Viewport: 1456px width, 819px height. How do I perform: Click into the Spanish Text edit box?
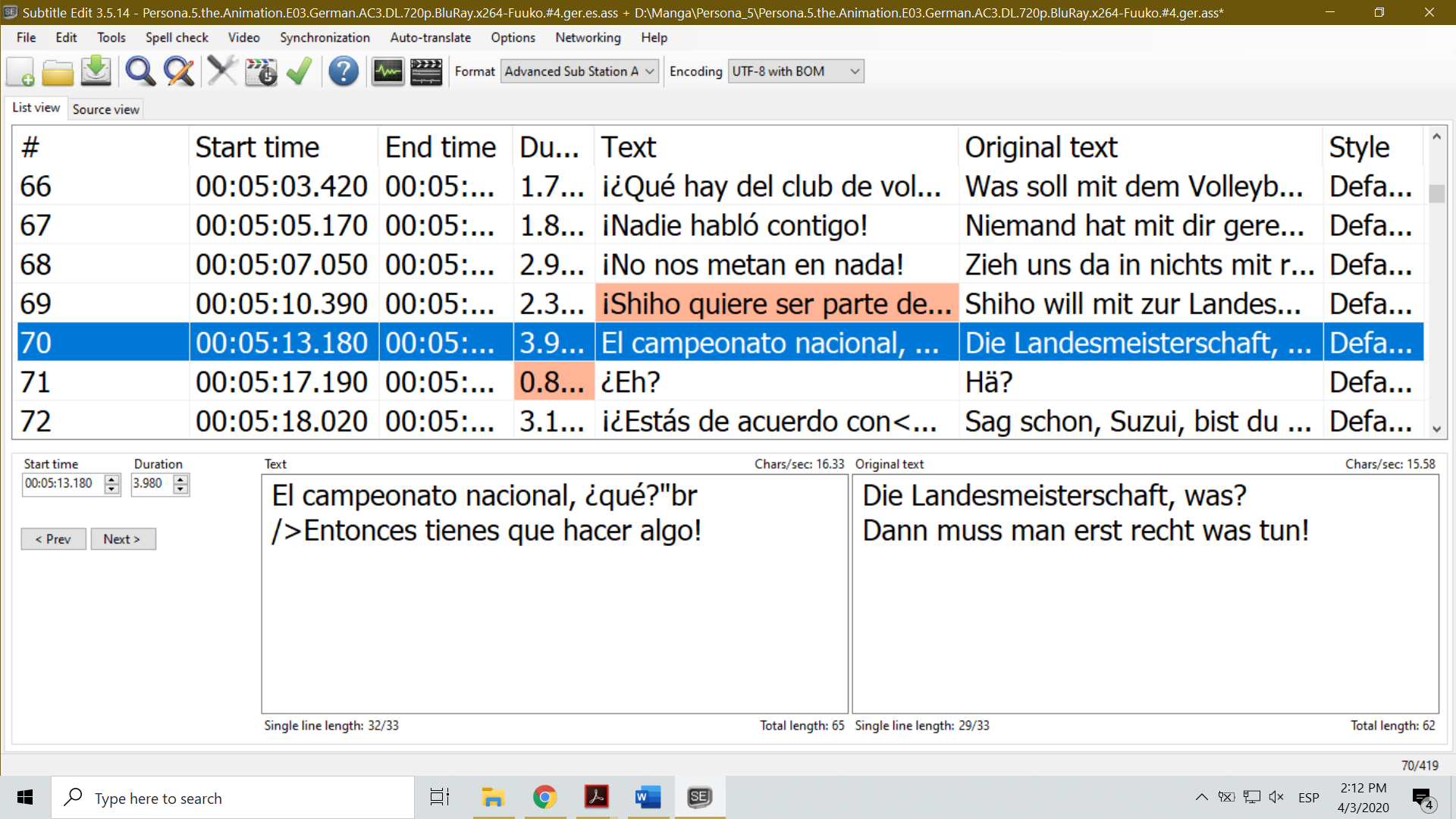(554, 594)
